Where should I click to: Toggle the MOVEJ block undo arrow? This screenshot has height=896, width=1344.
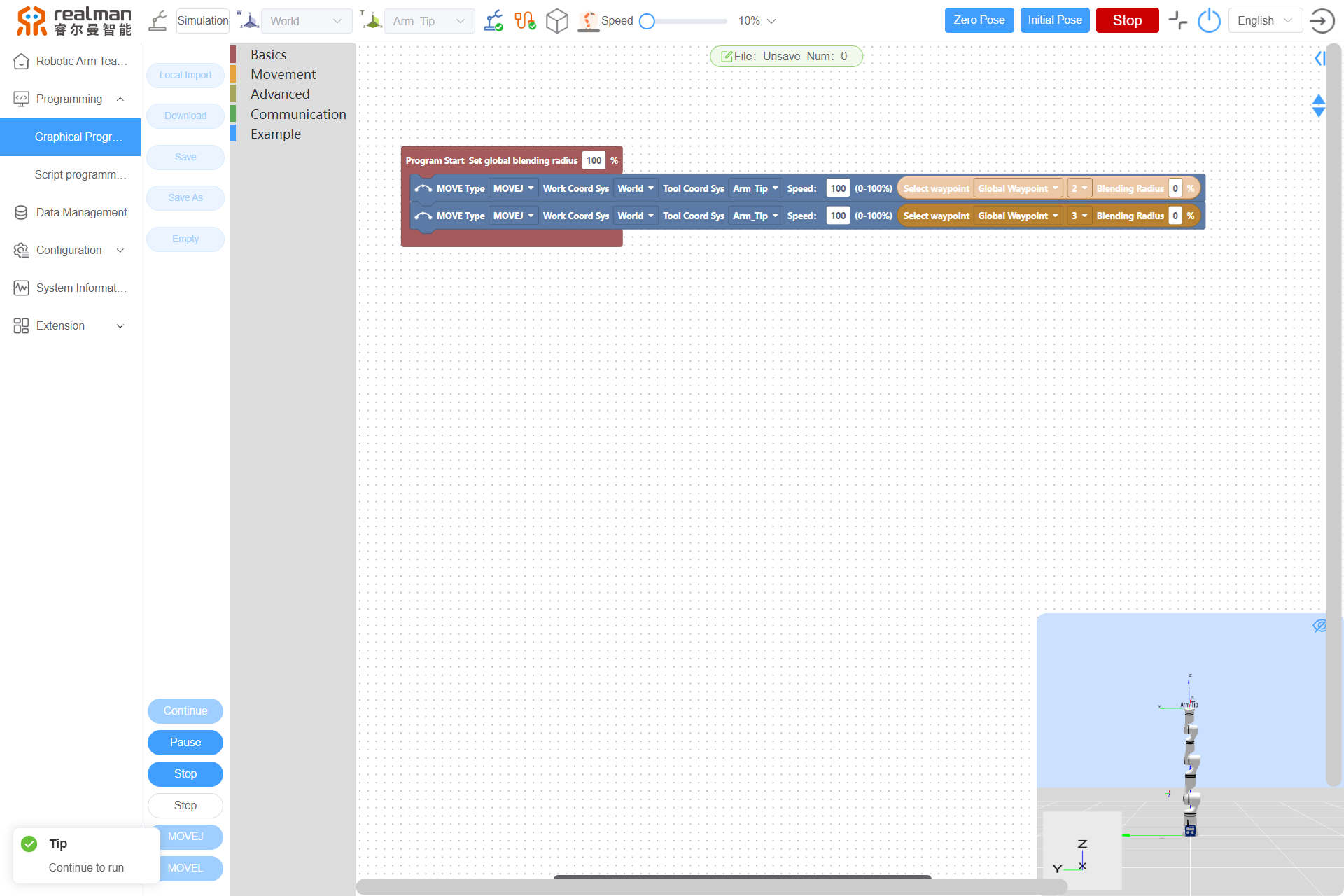pos(424,188)
